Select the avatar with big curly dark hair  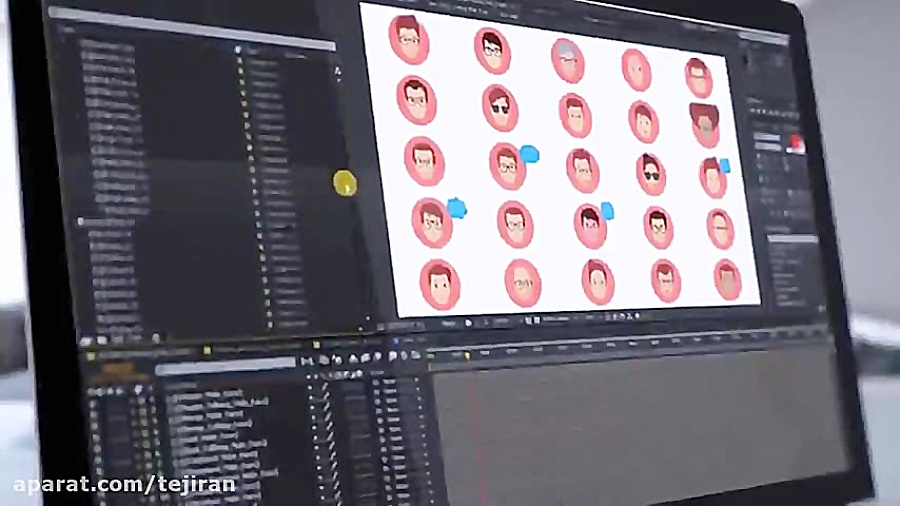(x=705, y=125)
